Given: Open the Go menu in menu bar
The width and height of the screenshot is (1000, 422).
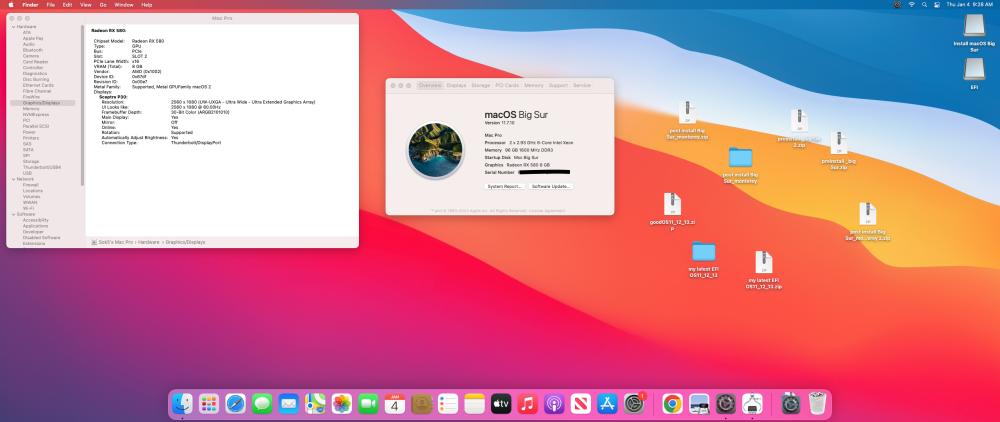Looking at the screenshot, I should tap(103, 4).
